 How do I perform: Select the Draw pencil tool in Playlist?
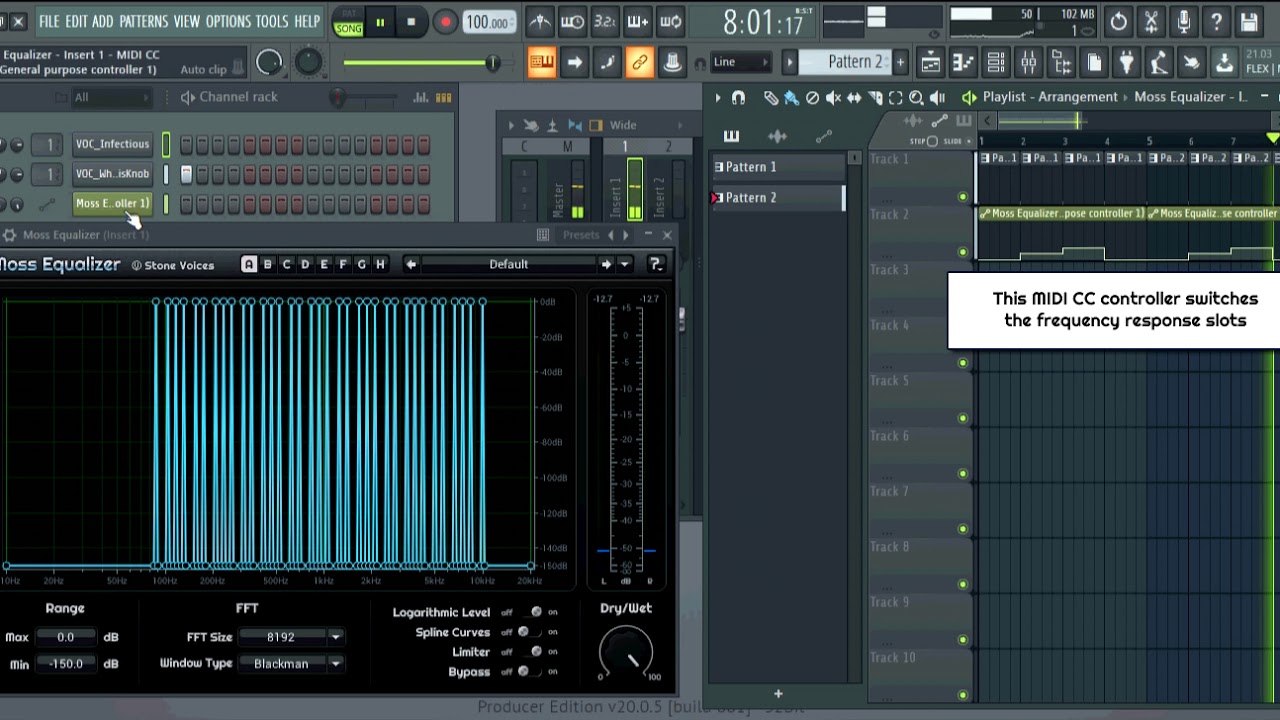pyautogui.click(x=771, y=97)
